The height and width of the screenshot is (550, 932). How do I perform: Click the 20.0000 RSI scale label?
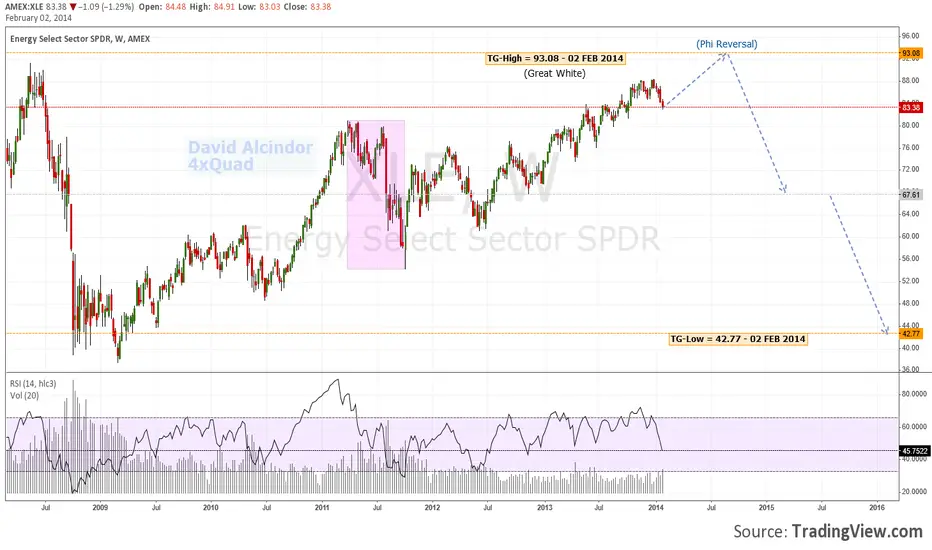pyautogui.click(x=914, y=492)
